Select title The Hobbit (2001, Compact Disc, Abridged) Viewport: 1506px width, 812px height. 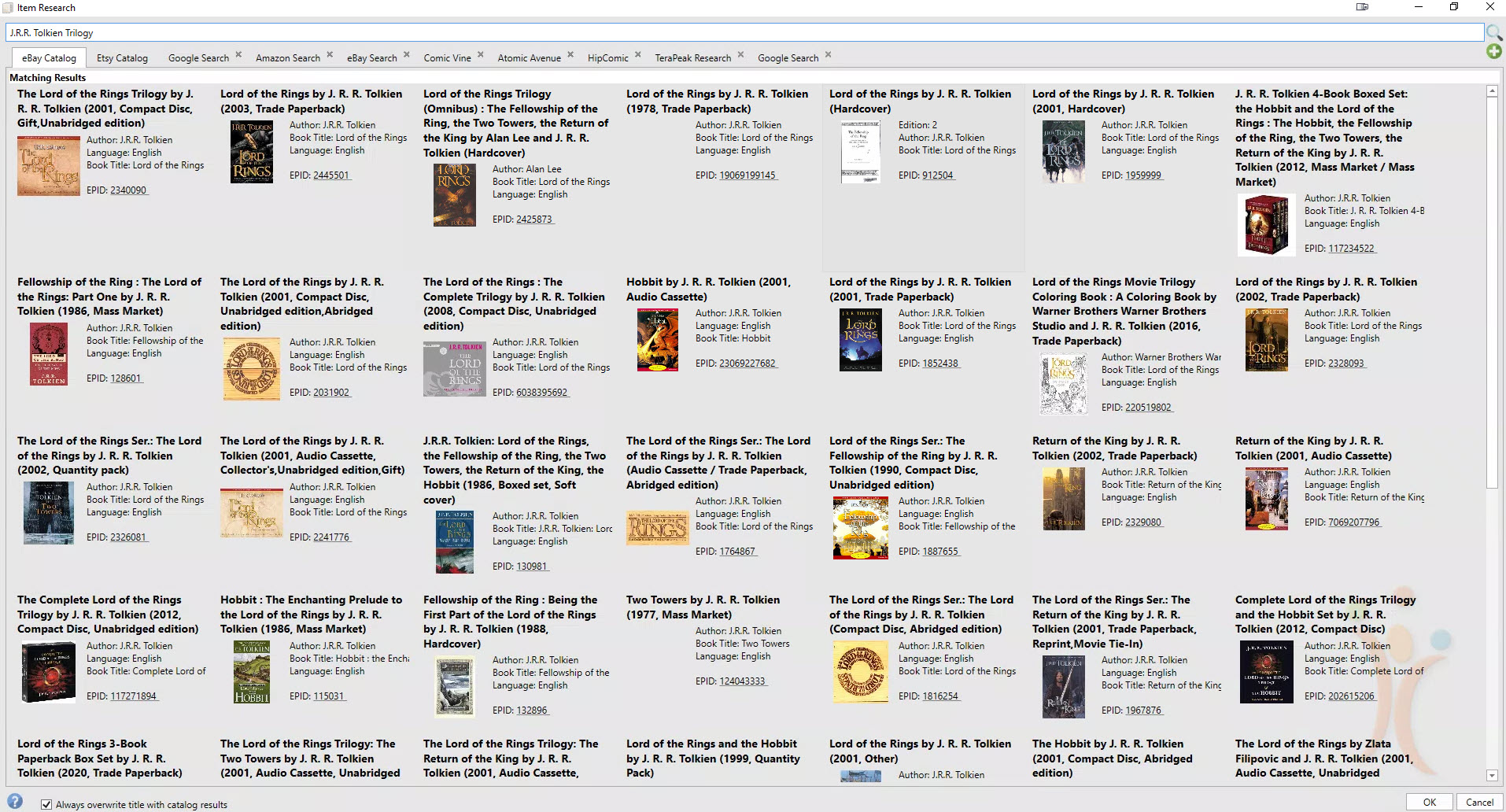(x=1112, y=758)
